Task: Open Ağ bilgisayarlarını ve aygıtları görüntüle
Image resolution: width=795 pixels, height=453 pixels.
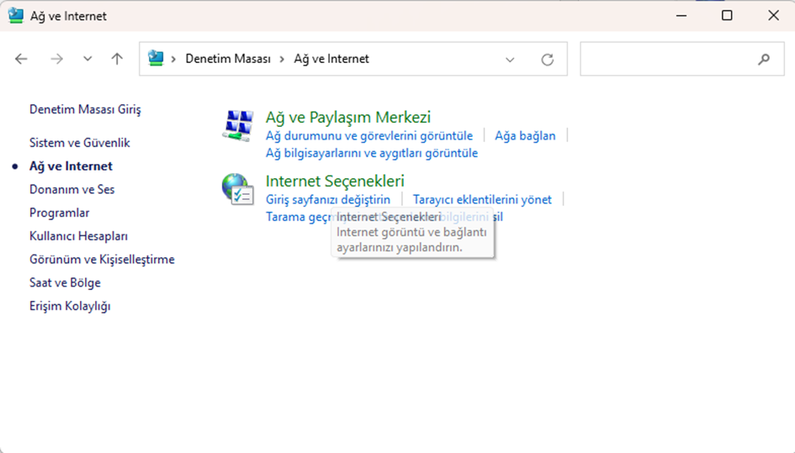Action: click(x=372, y=153)
